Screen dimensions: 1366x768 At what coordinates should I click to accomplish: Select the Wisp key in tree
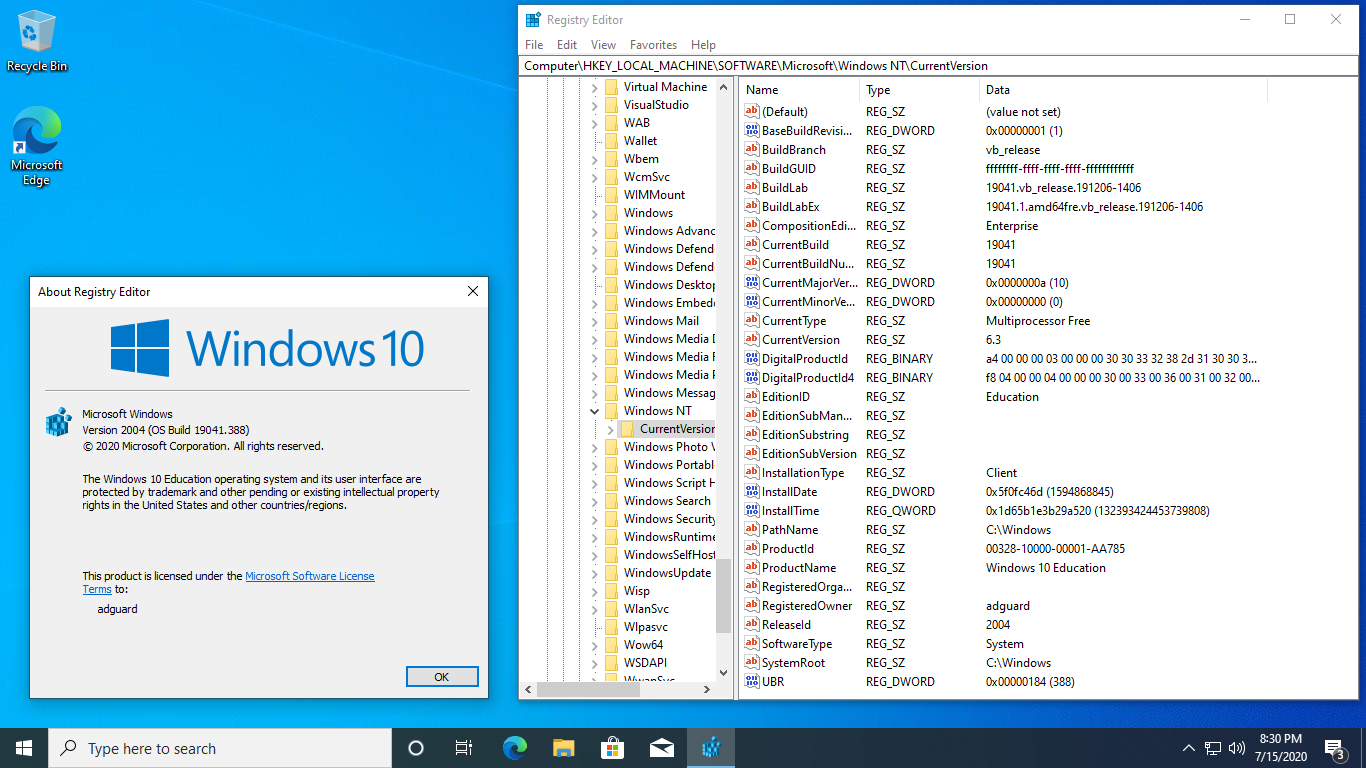coord(636,591)
